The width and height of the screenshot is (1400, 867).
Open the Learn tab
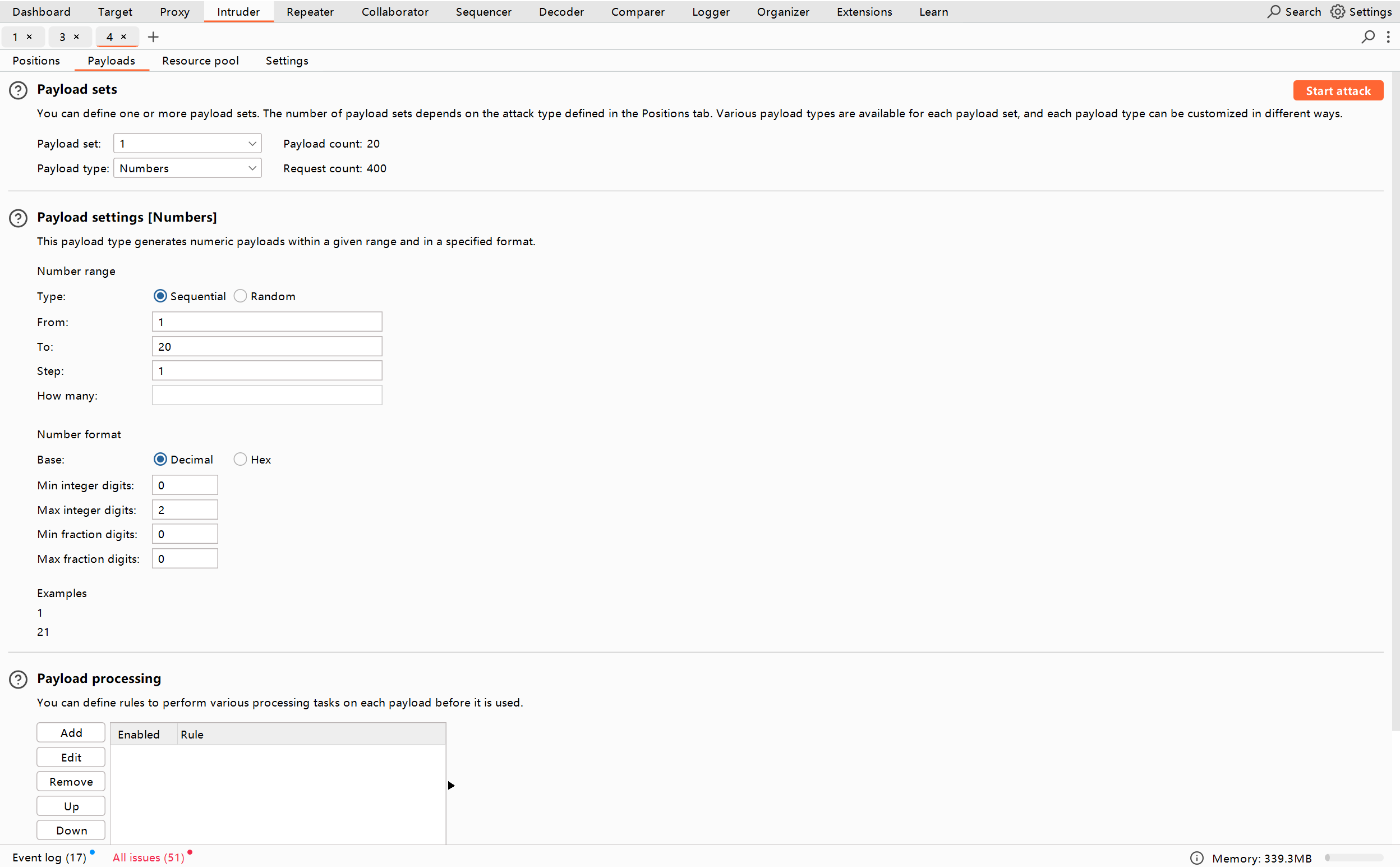tap(933, 11)
